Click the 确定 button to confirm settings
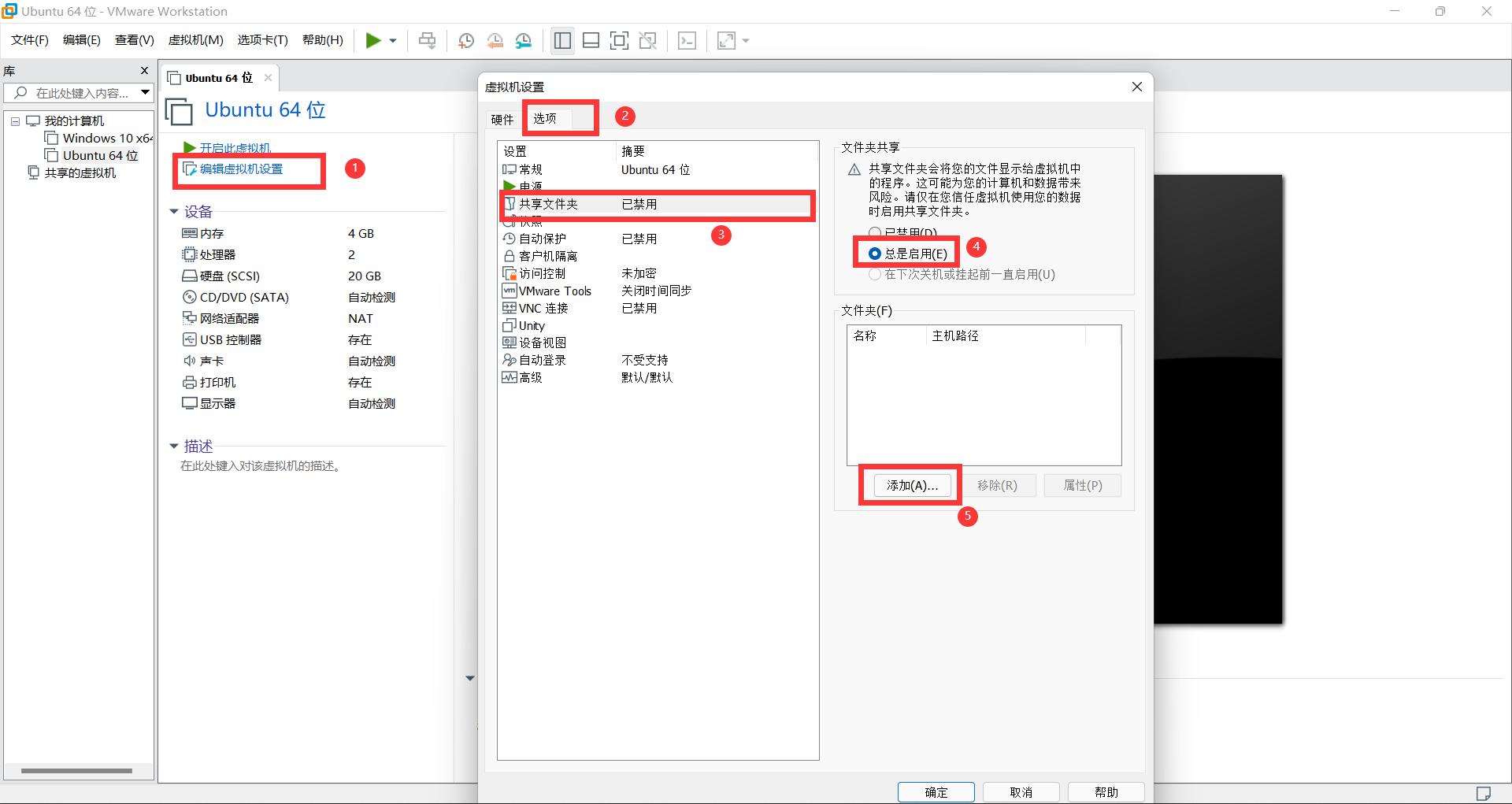This screenshot has width=1512, height=804. [x=936, y=792]
